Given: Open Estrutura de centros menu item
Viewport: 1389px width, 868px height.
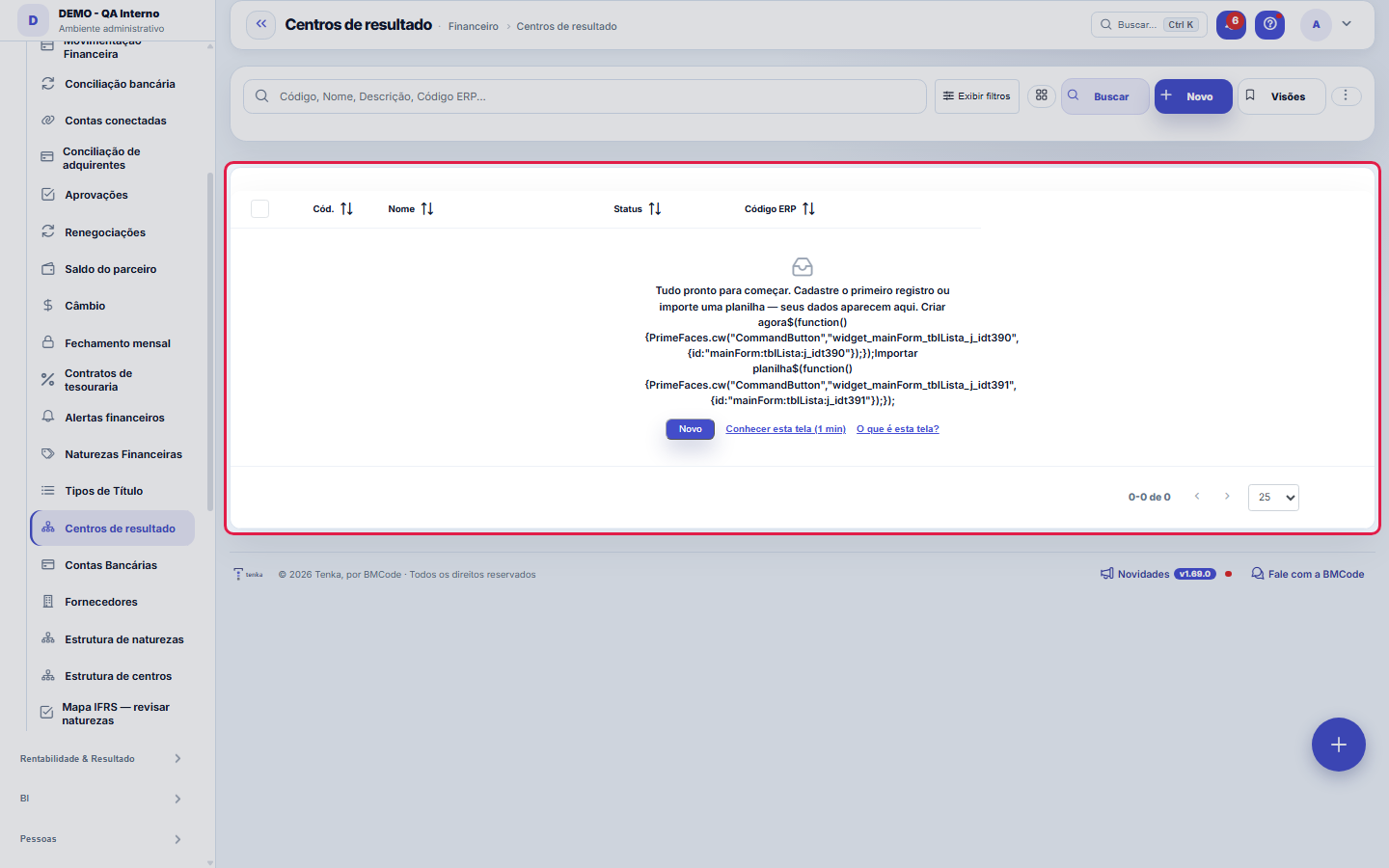Looking at the screenshot, I should 113,676.
